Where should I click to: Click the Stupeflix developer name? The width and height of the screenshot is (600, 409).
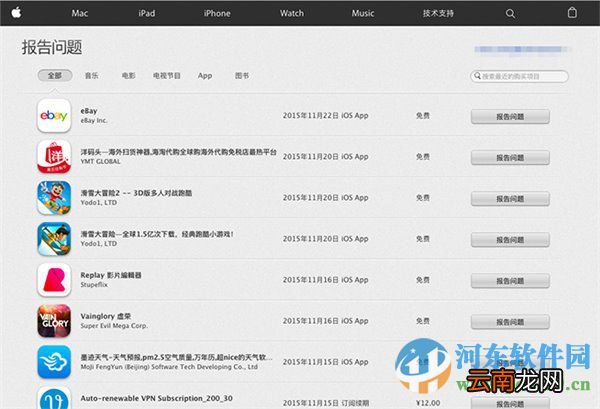point(94,285)
